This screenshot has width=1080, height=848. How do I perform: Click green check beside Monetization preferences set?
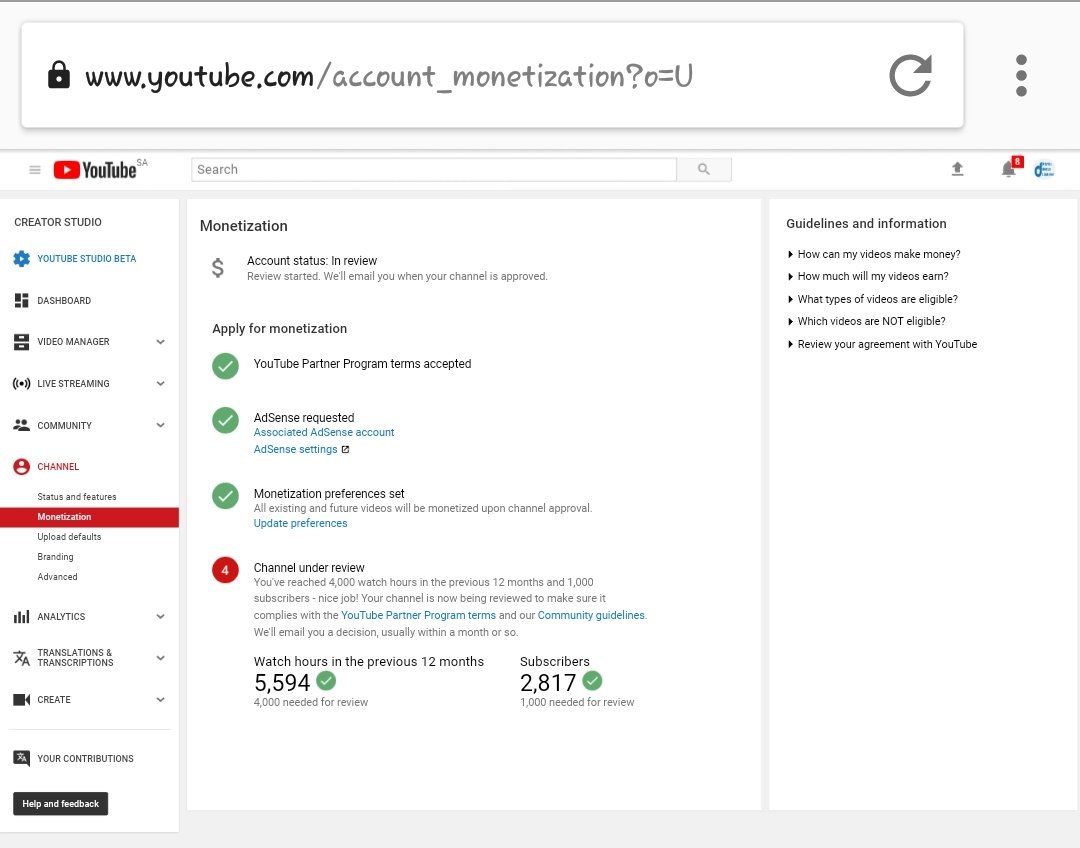225,496
